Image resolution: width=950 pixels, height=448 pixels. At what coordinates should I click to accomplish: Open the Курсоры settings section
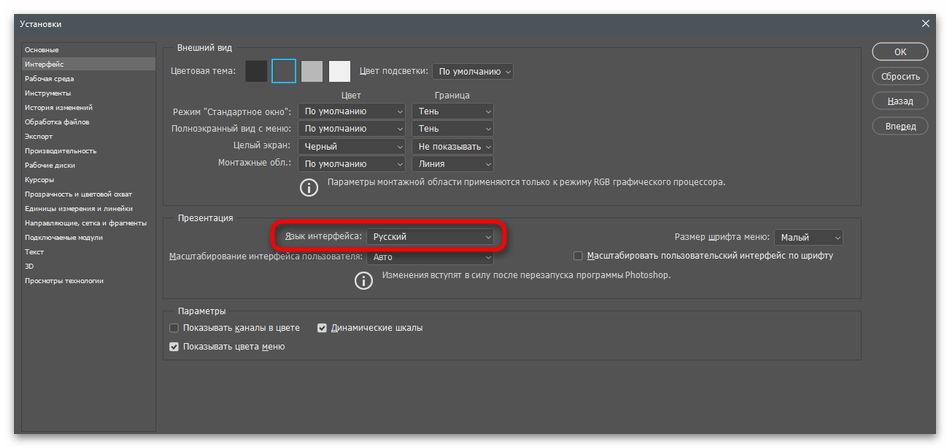(40, 179)
